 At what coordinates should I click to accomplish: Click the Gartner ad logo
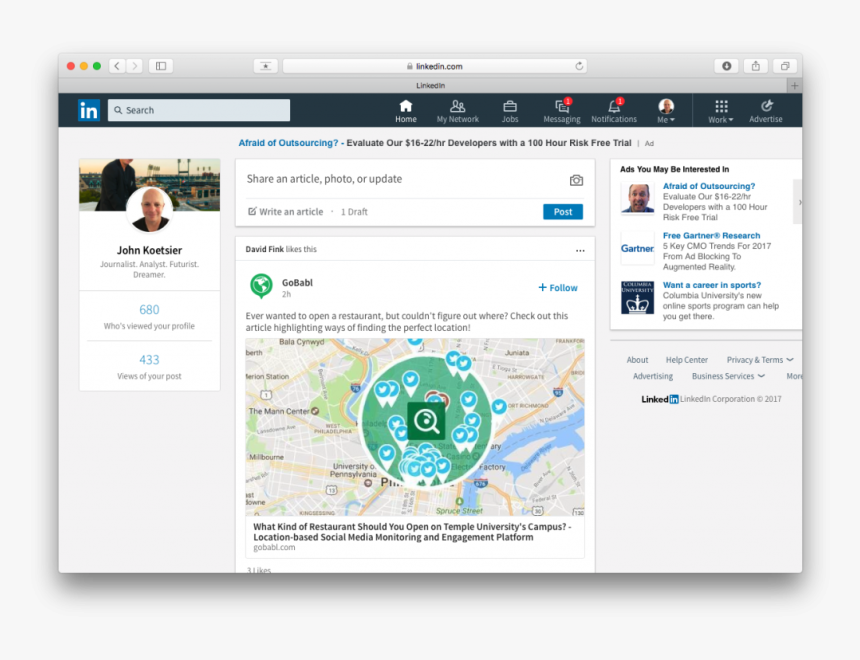(637, 249)
